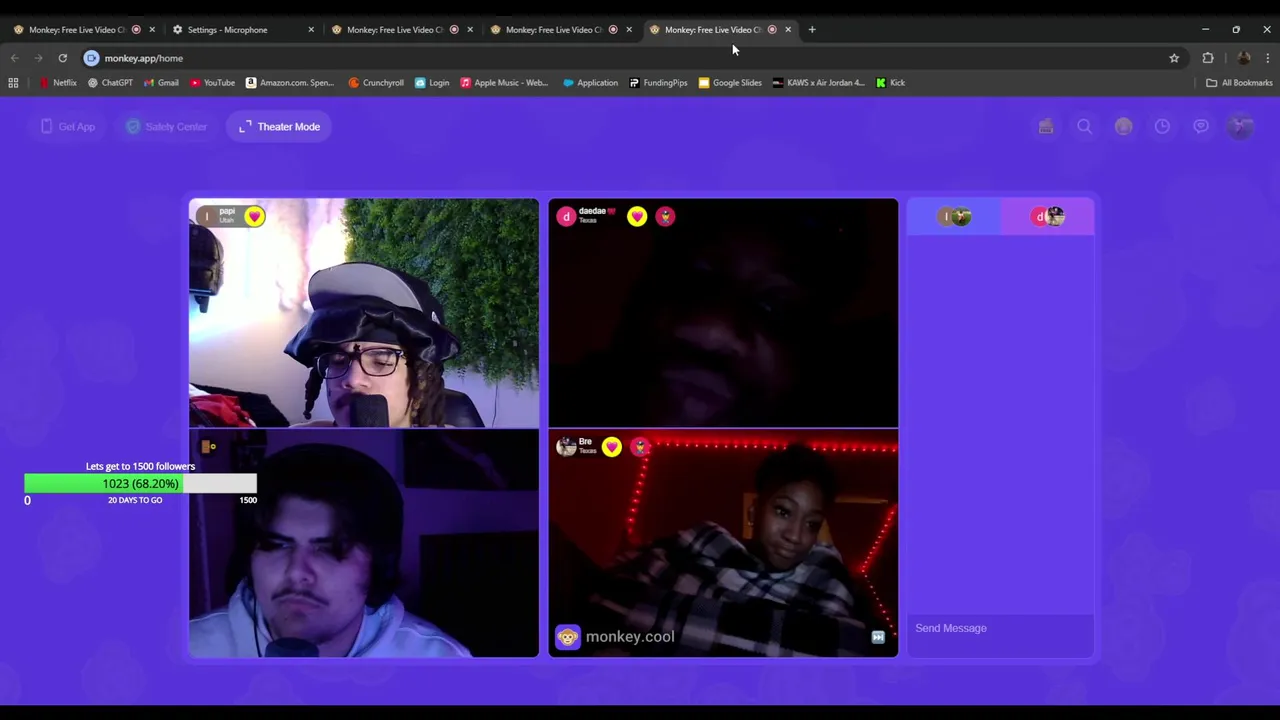Screen dimensions: 1280x720
Task: Expand the All Bookmarks folder
Action: [1239, 83]
